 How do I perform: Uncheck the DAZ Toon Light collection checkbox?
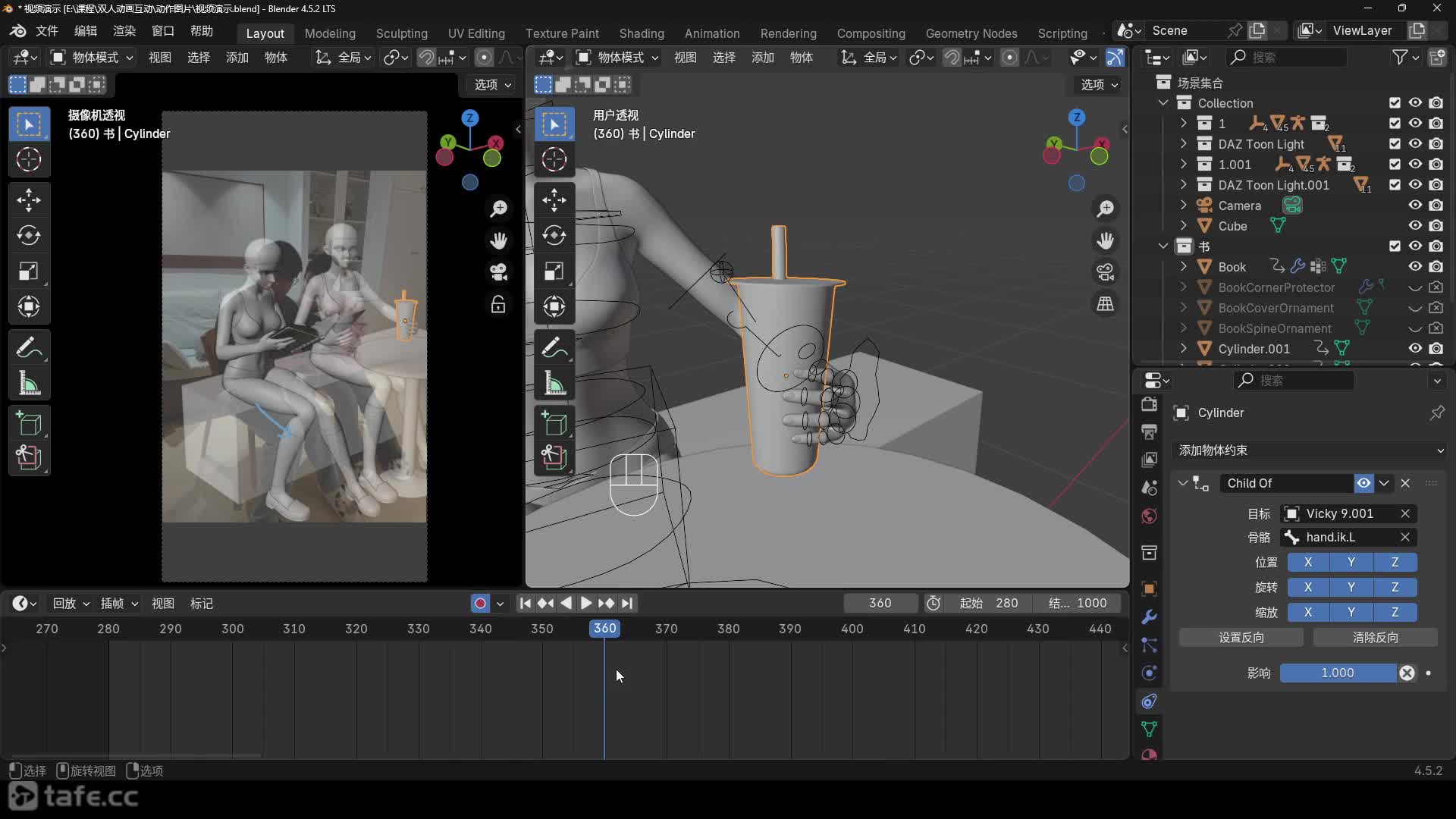tap(1395, 144)
